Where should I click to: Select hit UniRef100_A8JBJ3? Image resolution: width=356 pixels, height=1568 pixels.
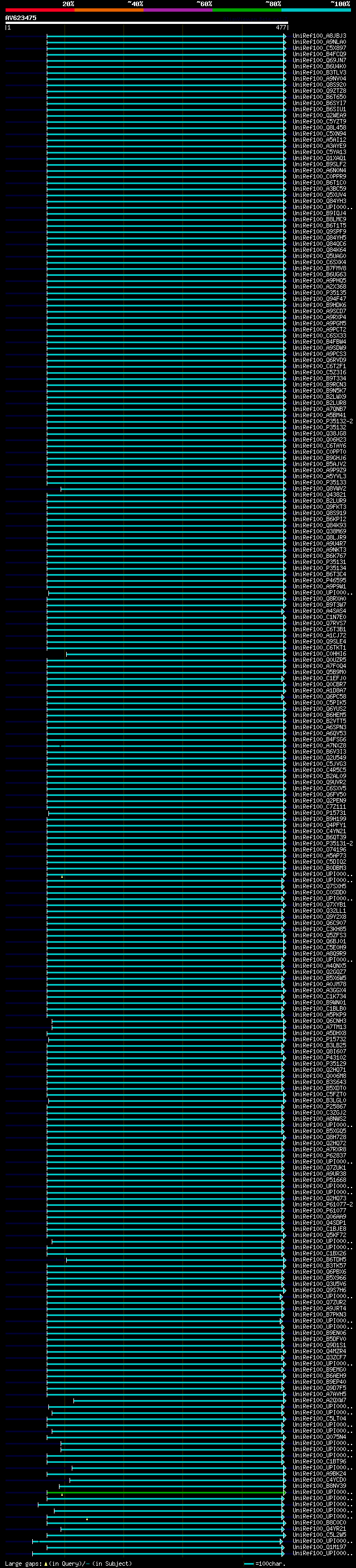319,36
